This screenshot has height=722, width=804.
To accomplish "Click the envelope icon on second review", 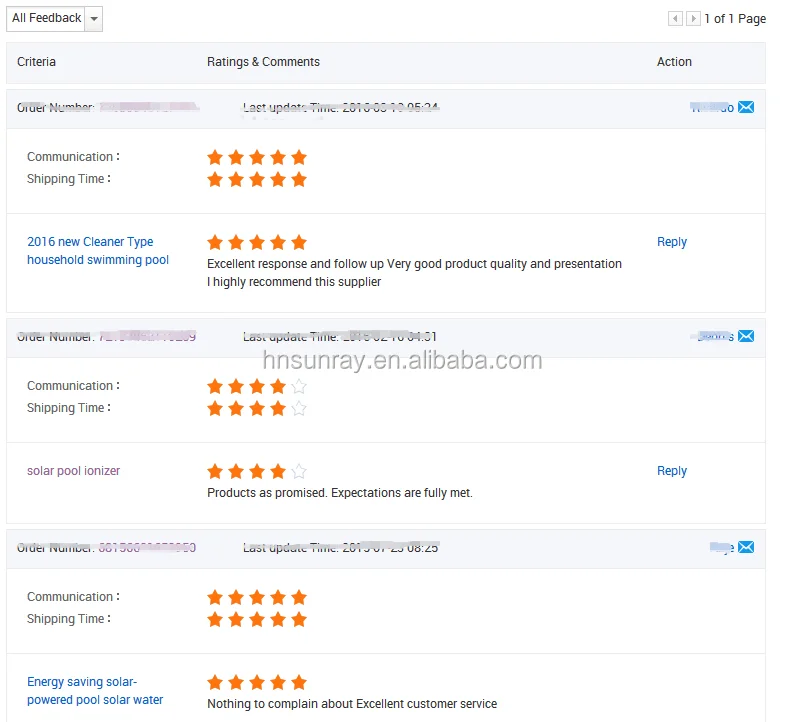I will pos(746,336).
